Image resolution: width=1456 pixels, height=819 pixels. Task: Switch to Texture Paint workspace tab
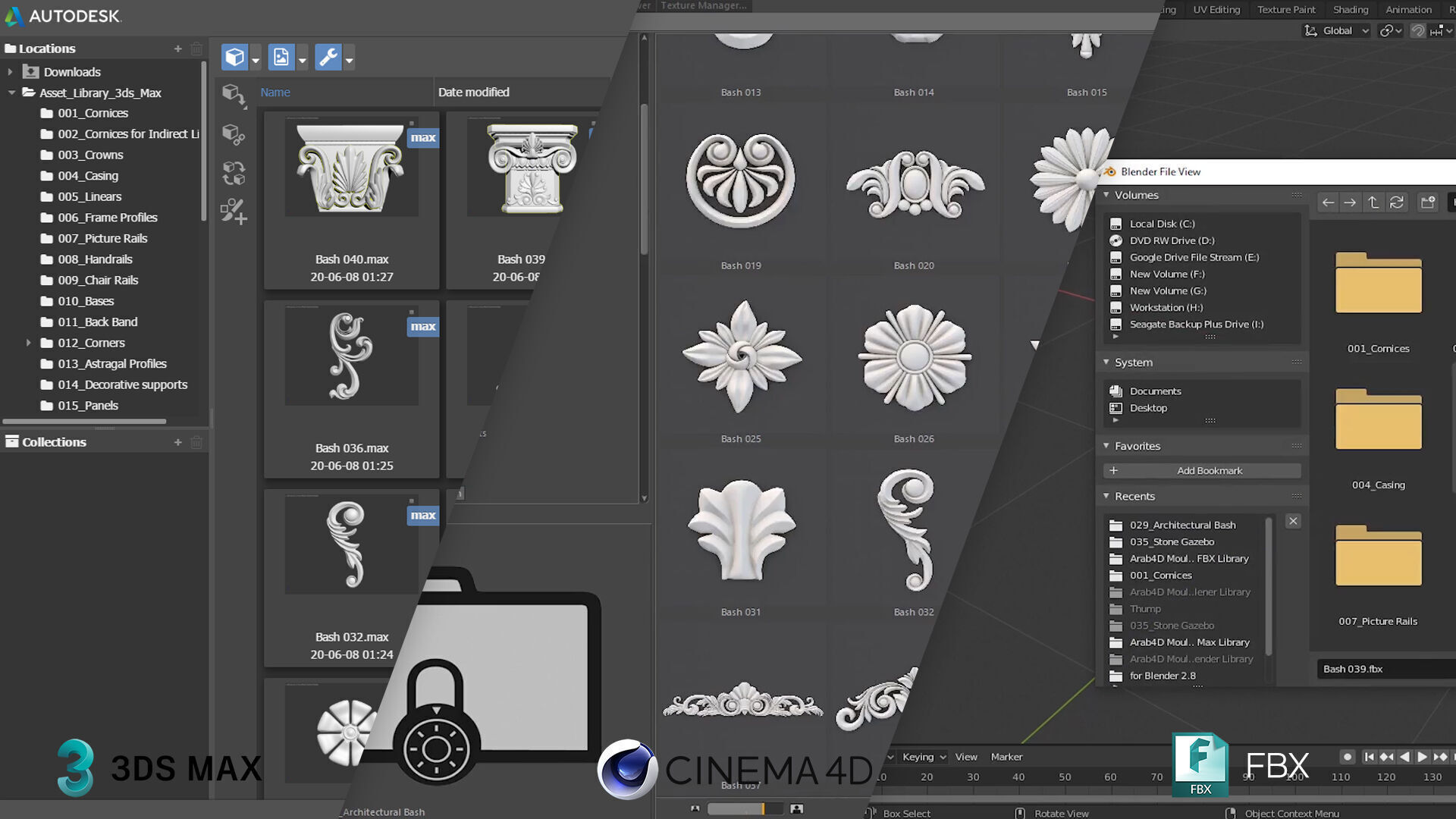(1286, 10)
